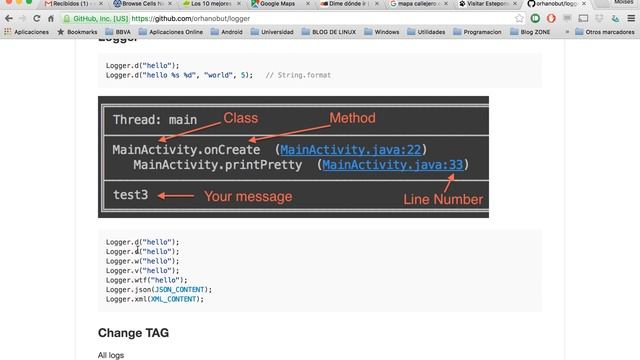Click the Moises profile button
This screenshot has height=360, width=640.
[623, 2]
